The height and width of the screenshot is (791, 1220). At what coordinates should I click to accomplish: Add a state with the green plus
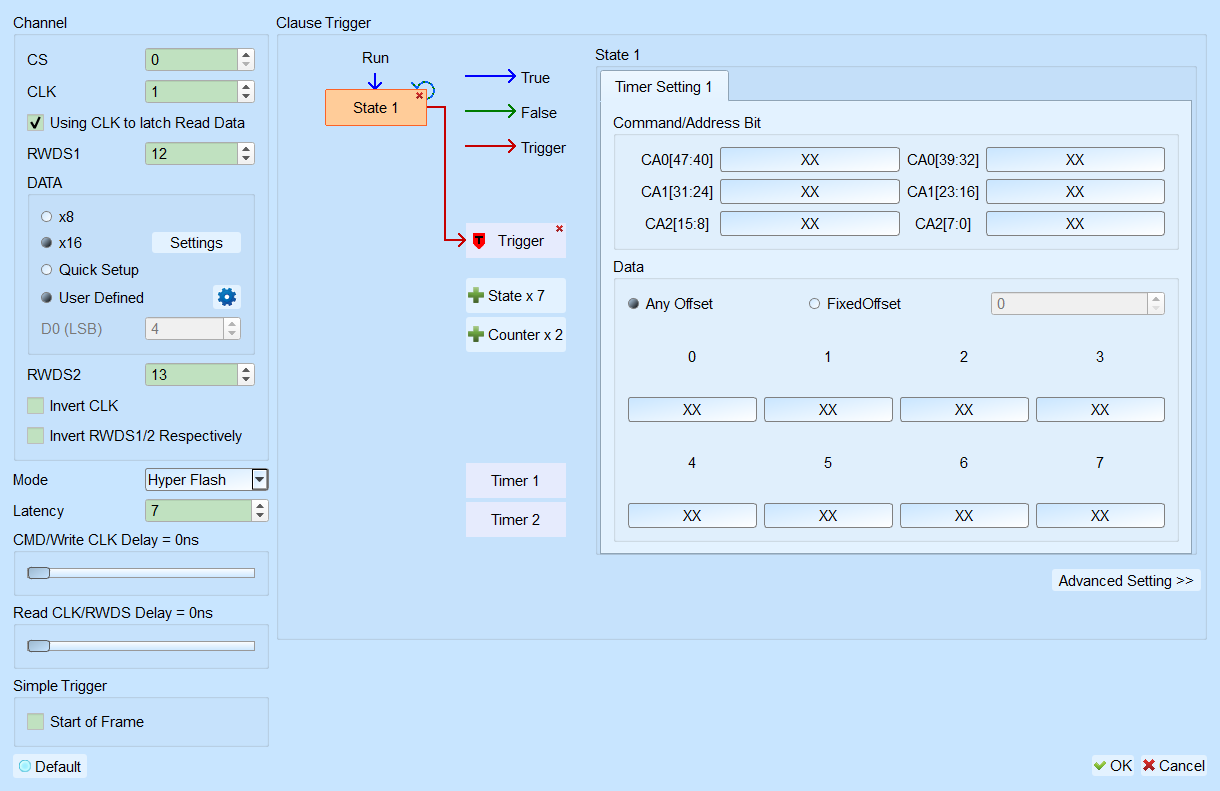(476, 296)
